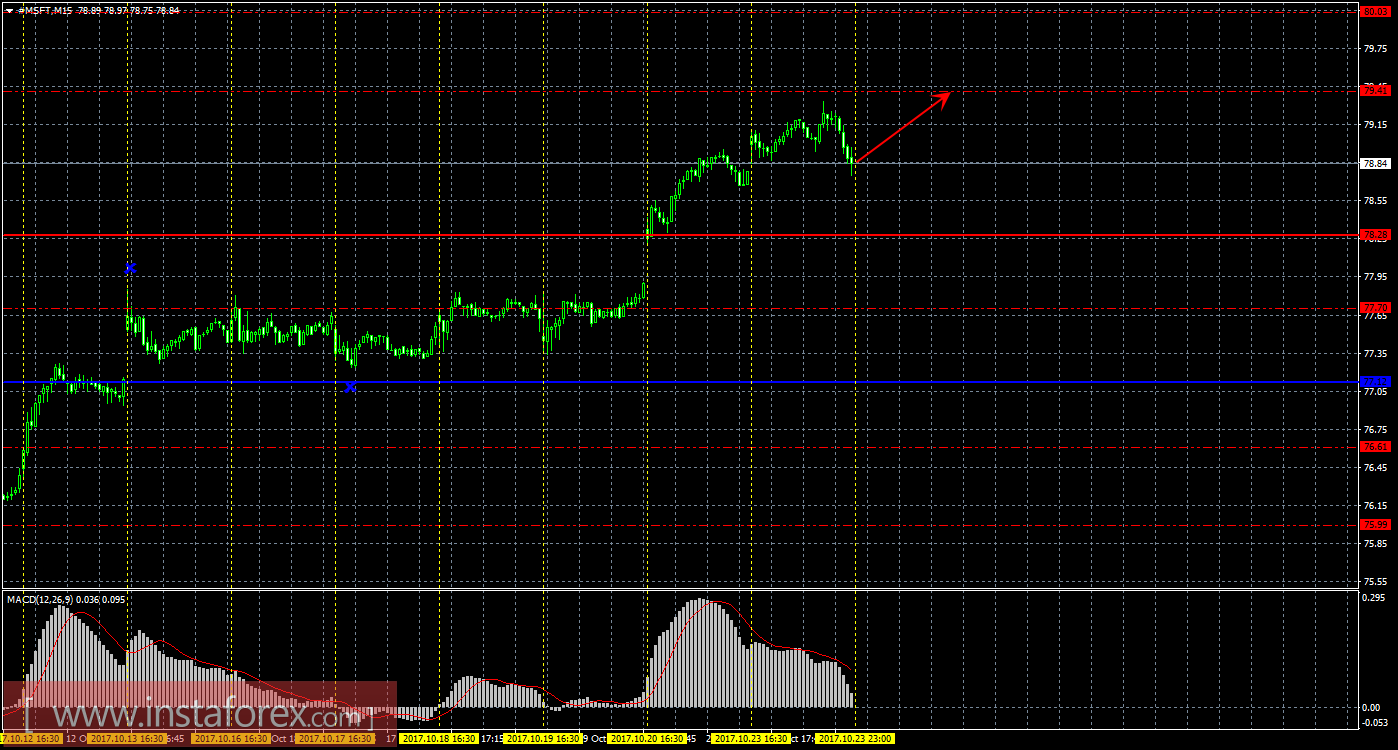Click the 78.55 price scale value
This screenshot has width=1398, height=750.
[1376, 201]
